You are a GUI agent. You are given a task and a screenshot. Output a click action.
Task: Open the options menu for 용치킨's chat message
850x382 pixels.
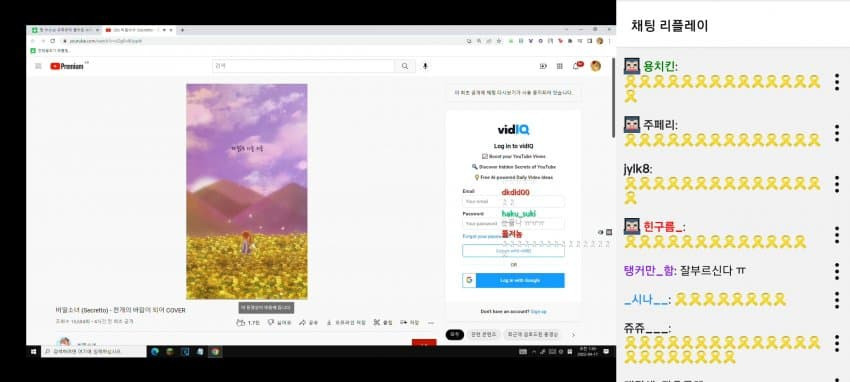pos(837,82)
